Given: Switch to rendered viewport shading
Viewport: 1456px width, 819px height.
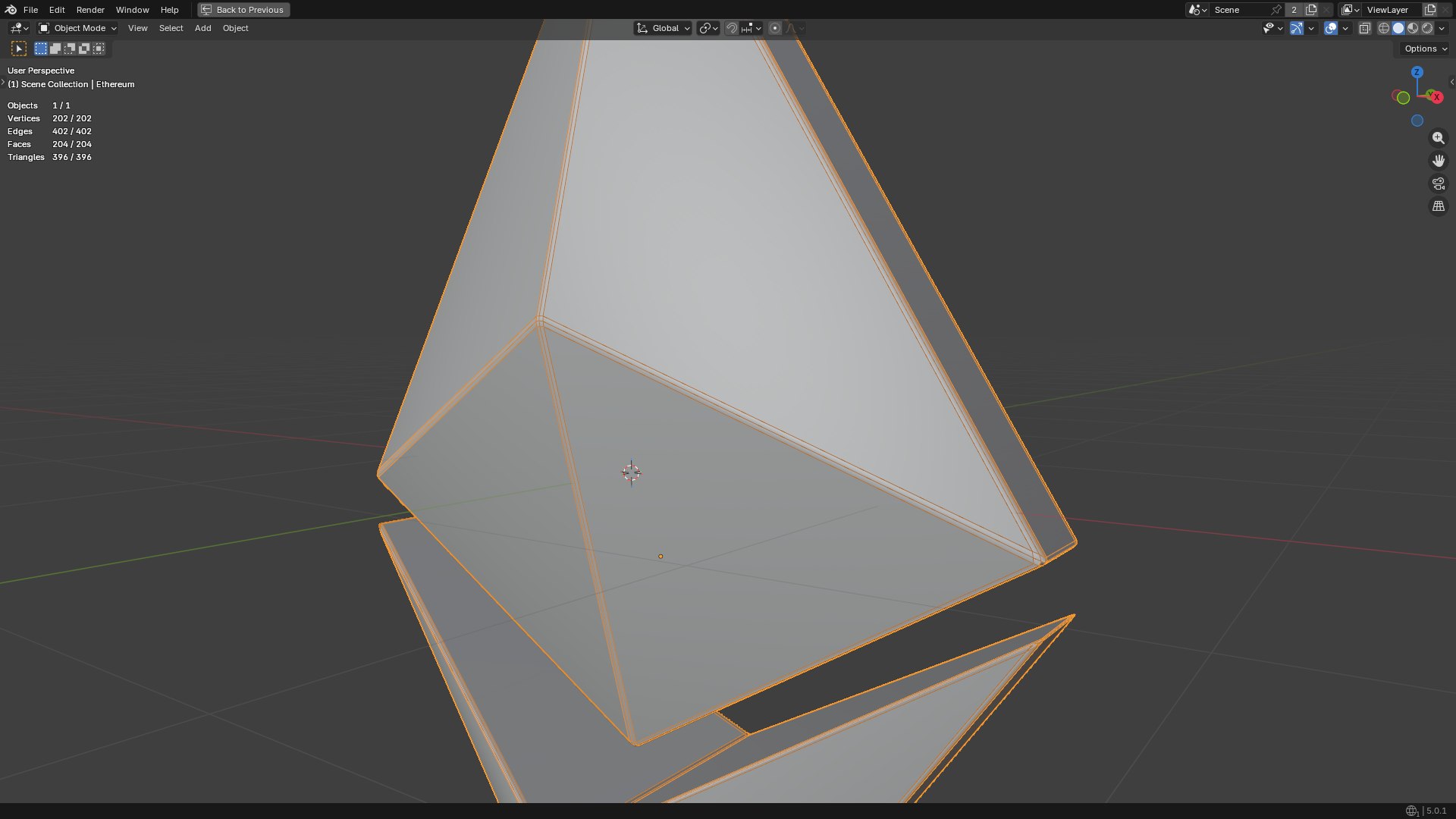Looking at the screenshot, I should pyautogui.click(x=1427, y=28).
